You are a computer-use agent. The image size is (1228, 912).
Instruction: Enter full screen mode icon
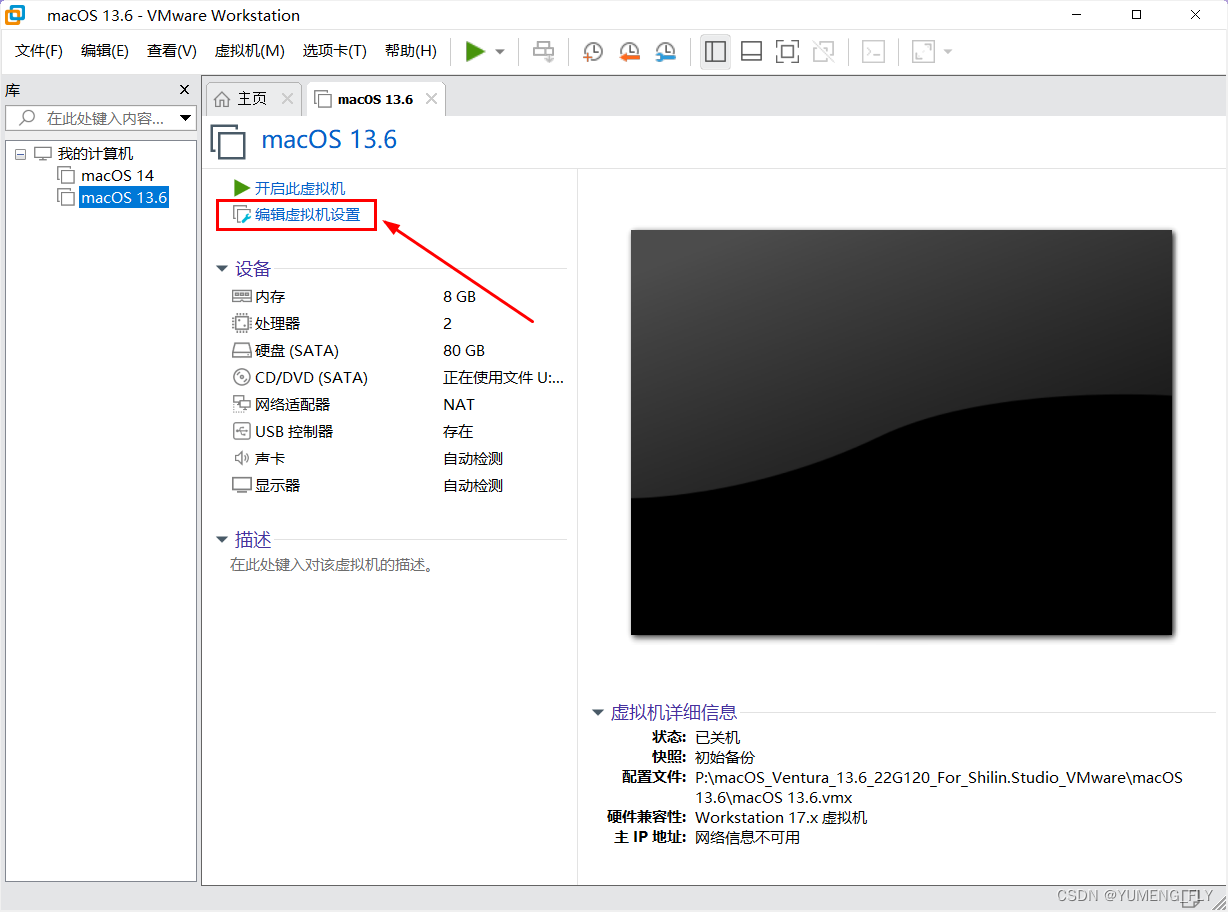pos(788,52)
